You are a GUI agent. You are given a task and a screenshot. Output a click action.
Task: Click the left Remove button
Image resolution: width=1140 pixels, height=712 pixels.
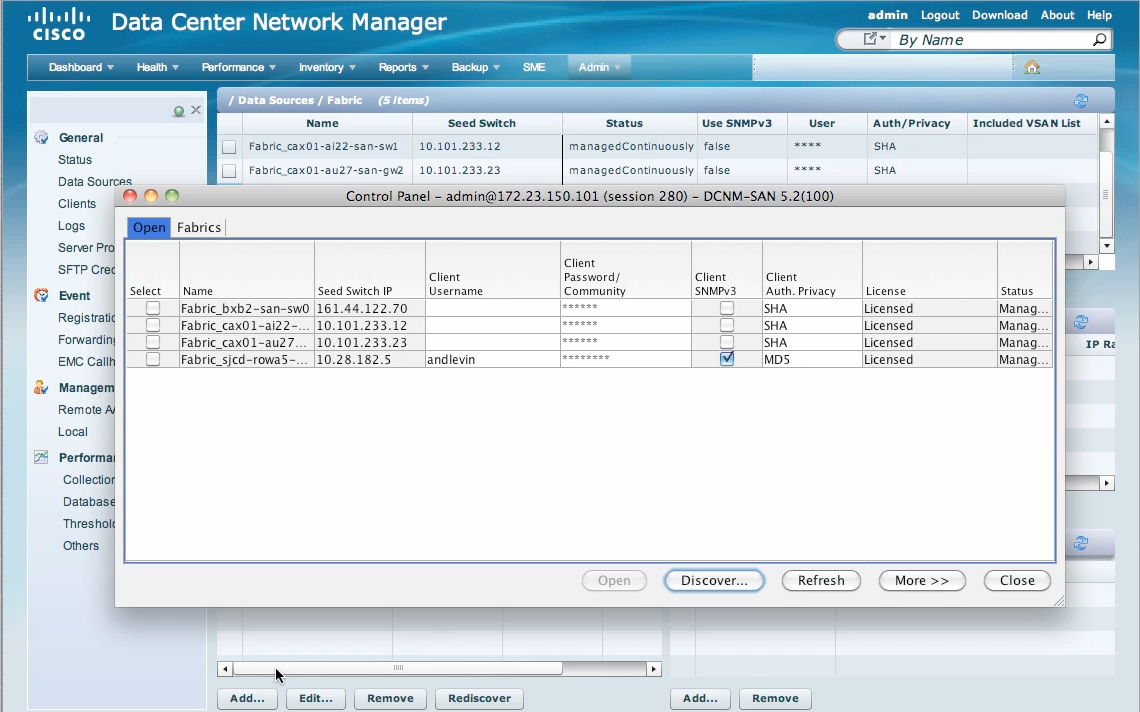390,698
